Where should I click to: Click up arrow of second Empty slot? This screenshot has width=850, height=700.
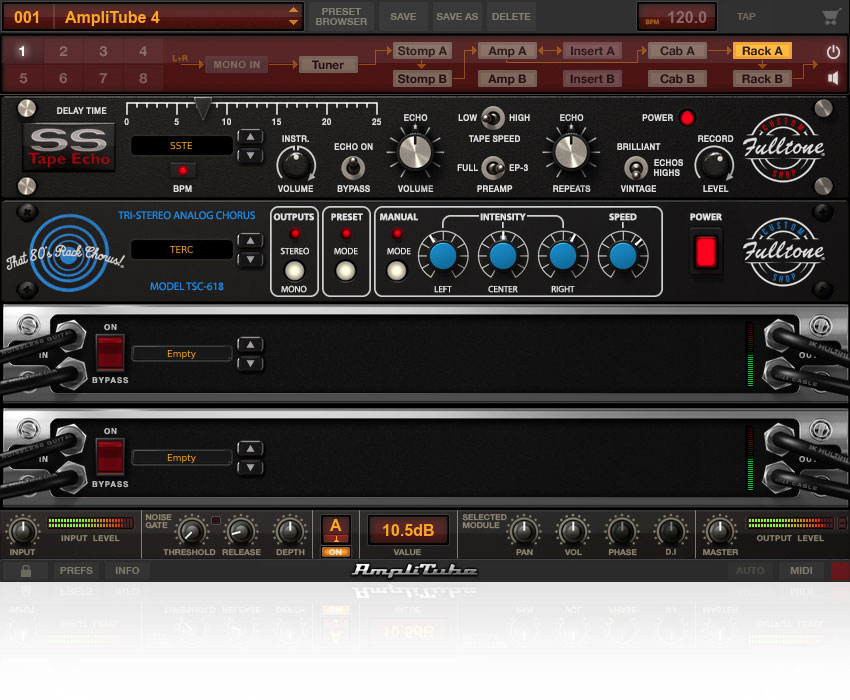[x=250, y=449]
